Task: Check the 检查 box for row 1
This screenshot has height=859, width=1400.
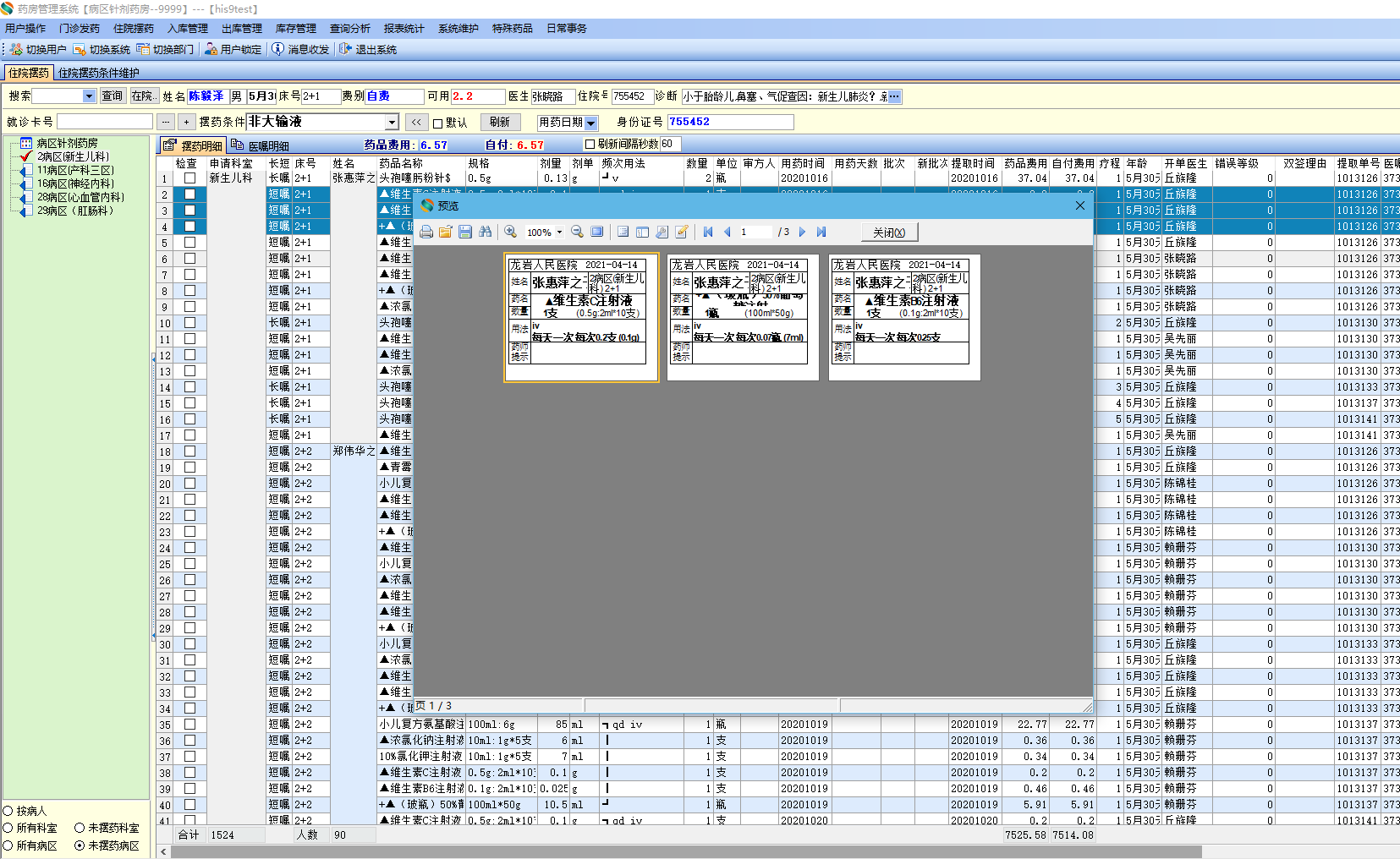Action: coord(189,178)
